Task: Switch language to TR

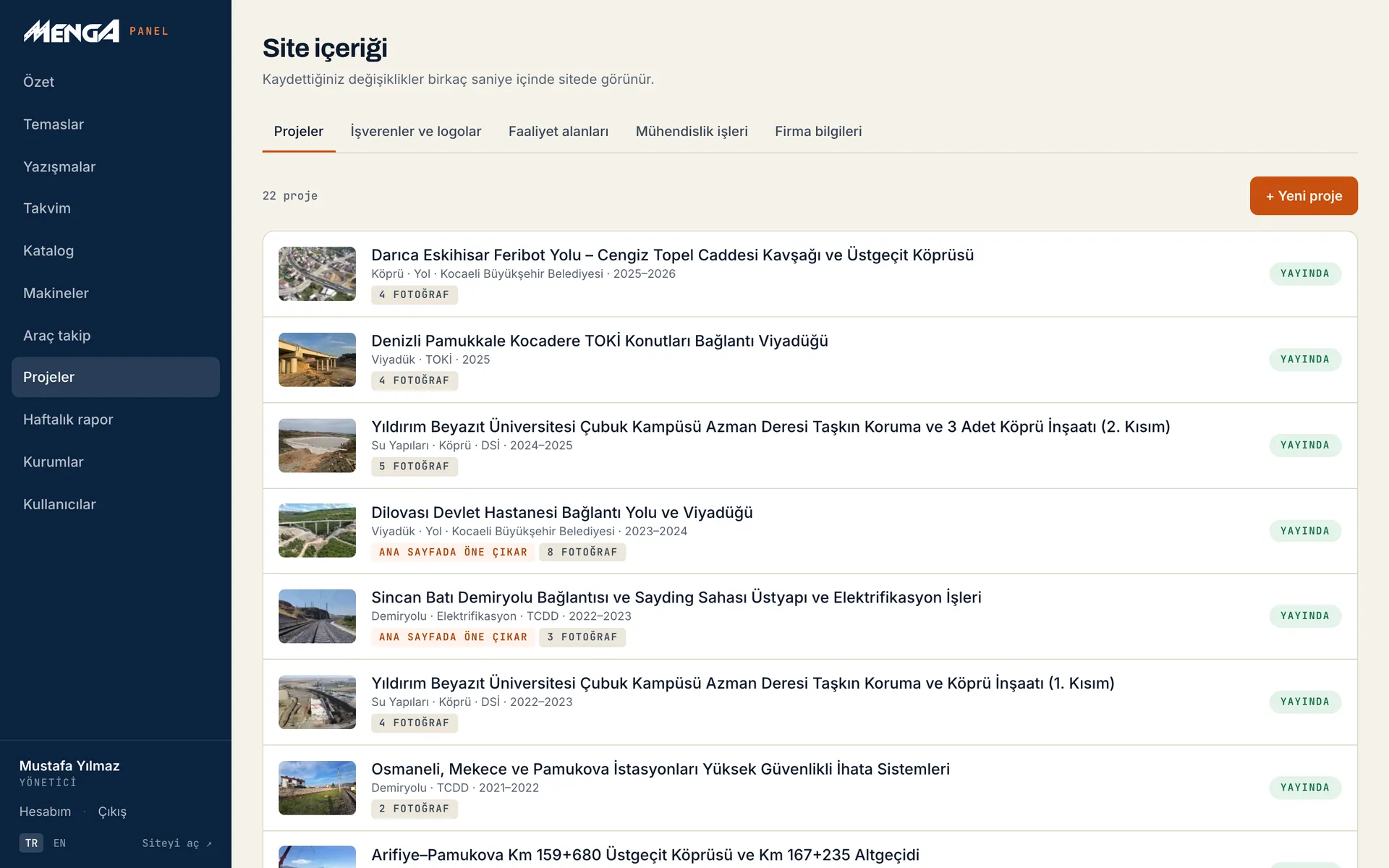Action: [x=31, y=843]
